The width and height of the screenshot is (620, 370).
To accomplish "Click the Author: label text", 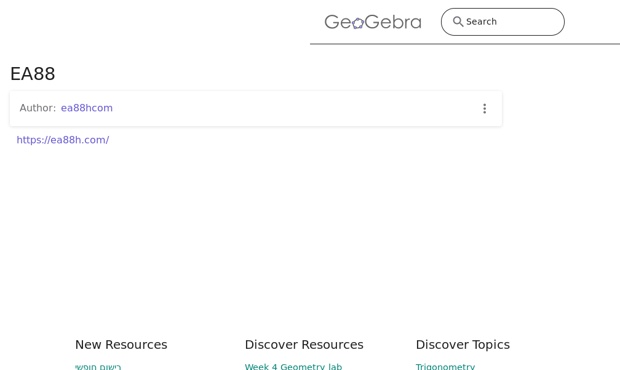I will (38, 108).
